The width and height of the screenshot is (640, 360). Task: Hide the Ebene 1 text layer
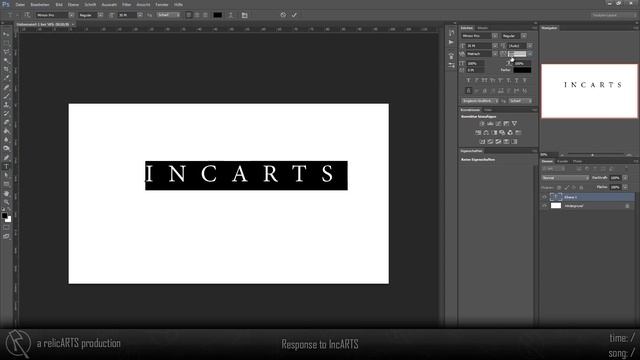pyautogui.click(x=544, y=197)
